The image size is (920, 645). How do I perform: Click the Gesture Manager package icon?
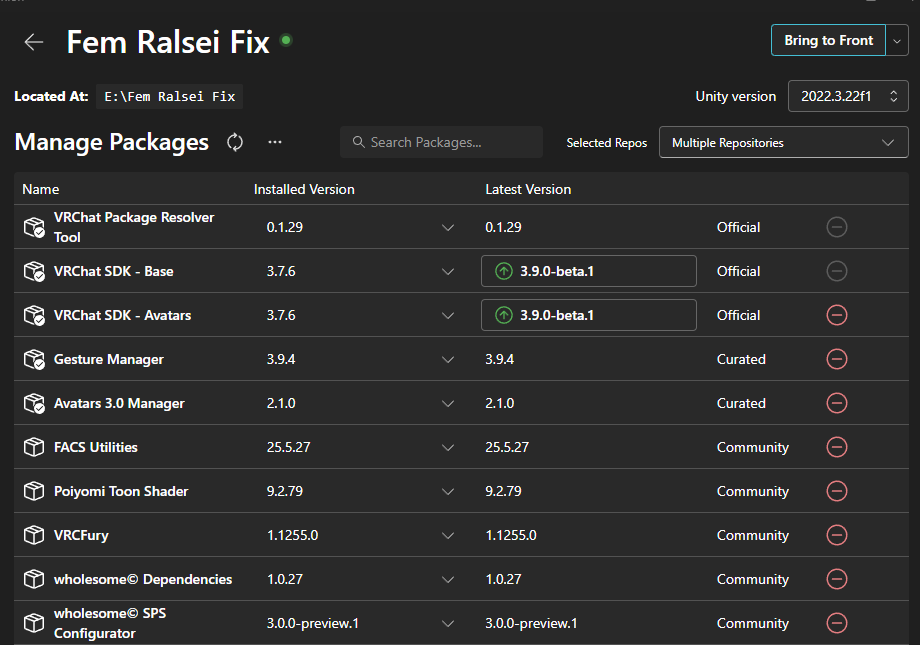pos(34,359)
